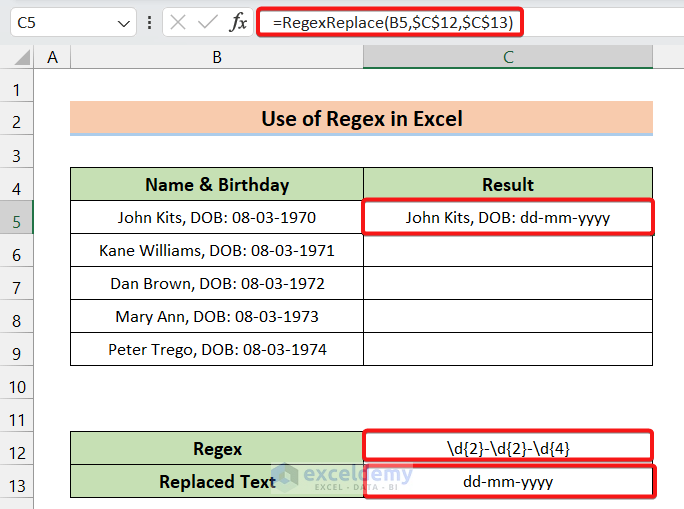The image size is (684, 509).
Task: Click the Name Box showing C5
Action: pyautogui.click(x=60, y=23)
